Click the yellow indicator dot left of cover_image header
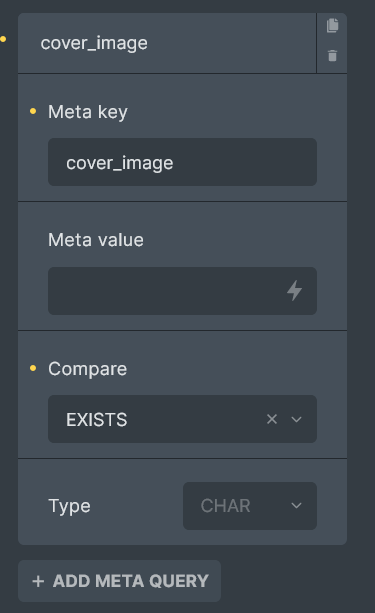 pyautogui.click(x=3, y=39)
